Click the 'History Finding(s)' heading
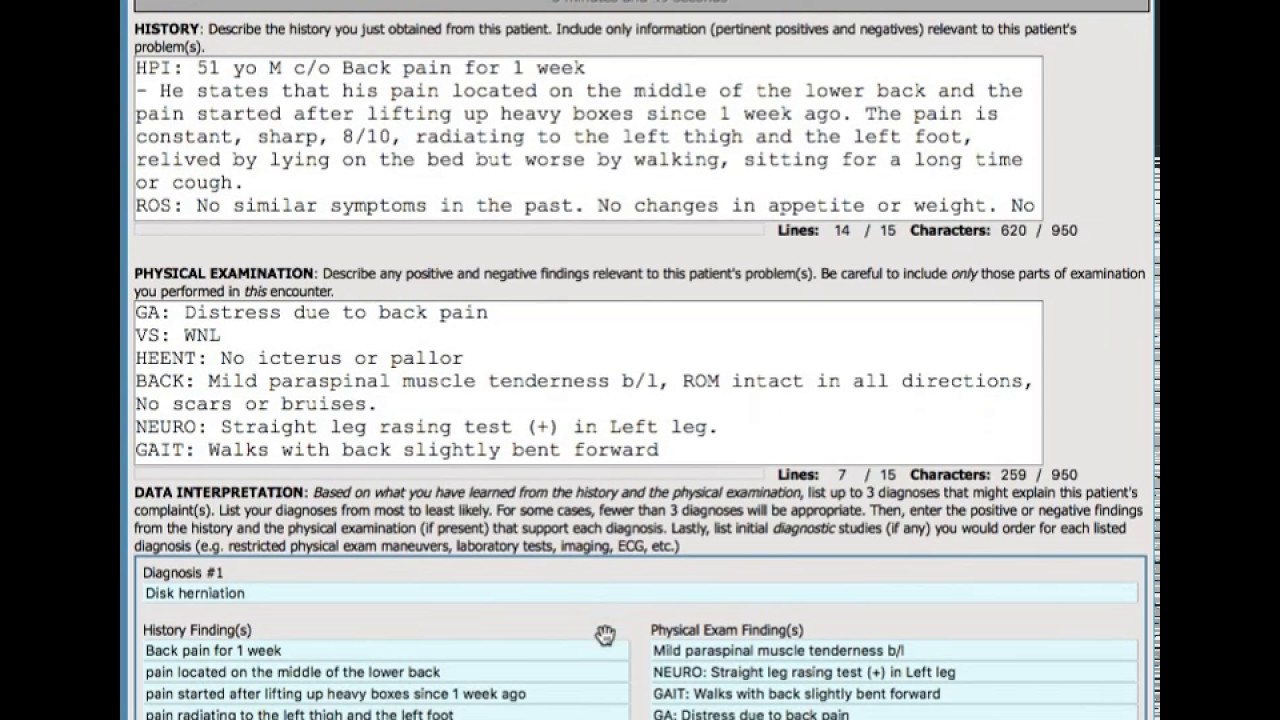The width and height of the screenshot is (1280, 720). (x=197, y=630)
